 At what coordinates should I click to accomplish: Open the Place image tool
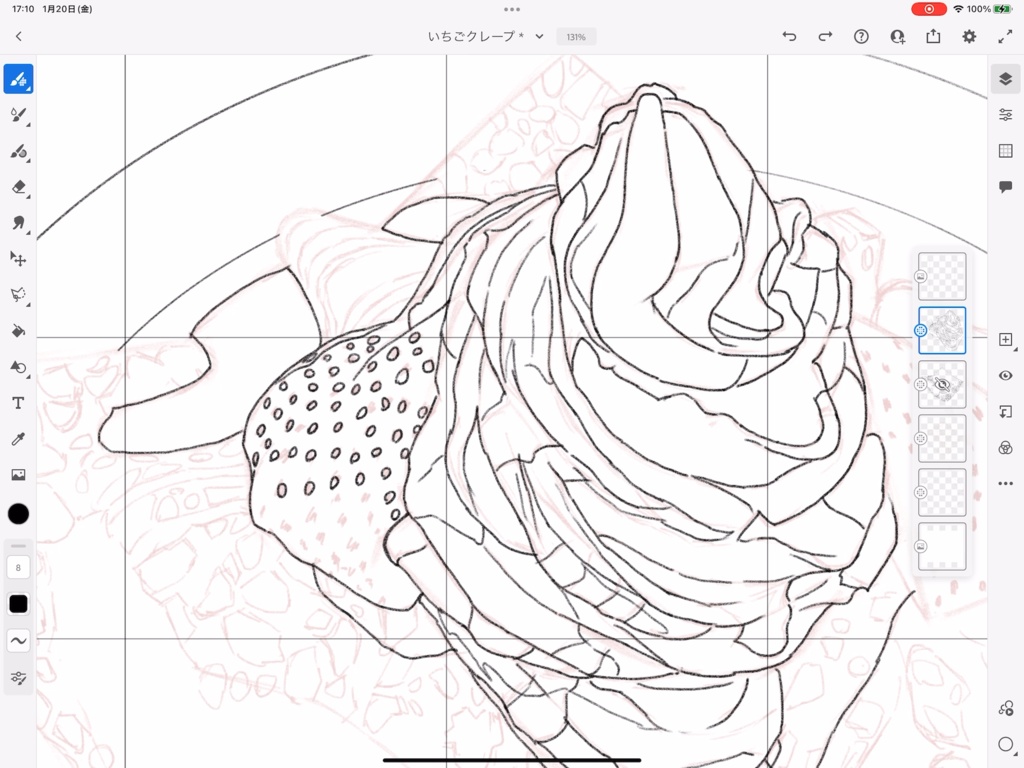[18, 475]
